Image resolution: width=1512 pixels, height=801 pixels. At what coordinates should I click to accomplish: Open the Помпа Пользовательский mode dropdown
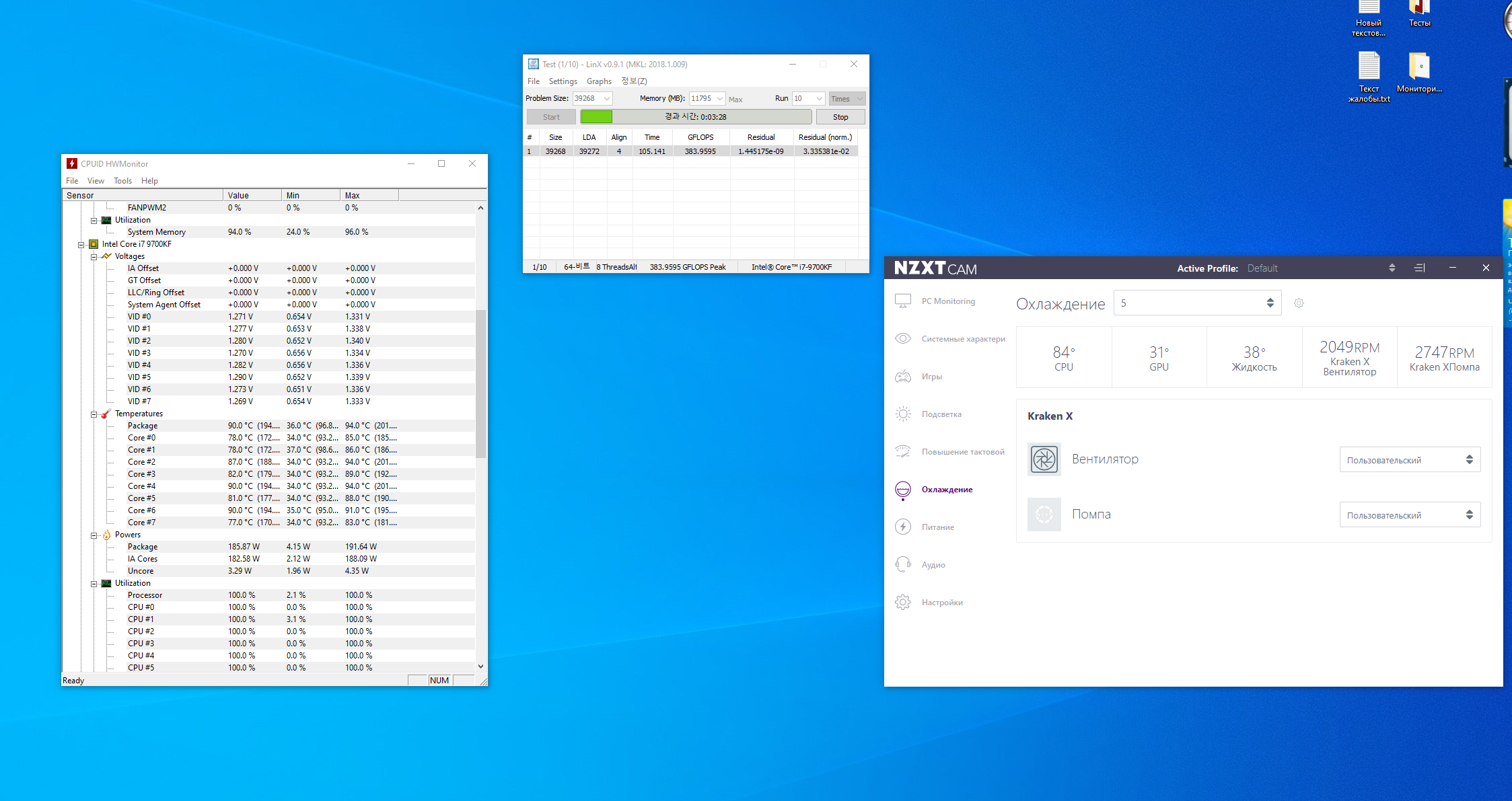point(1410,515)
